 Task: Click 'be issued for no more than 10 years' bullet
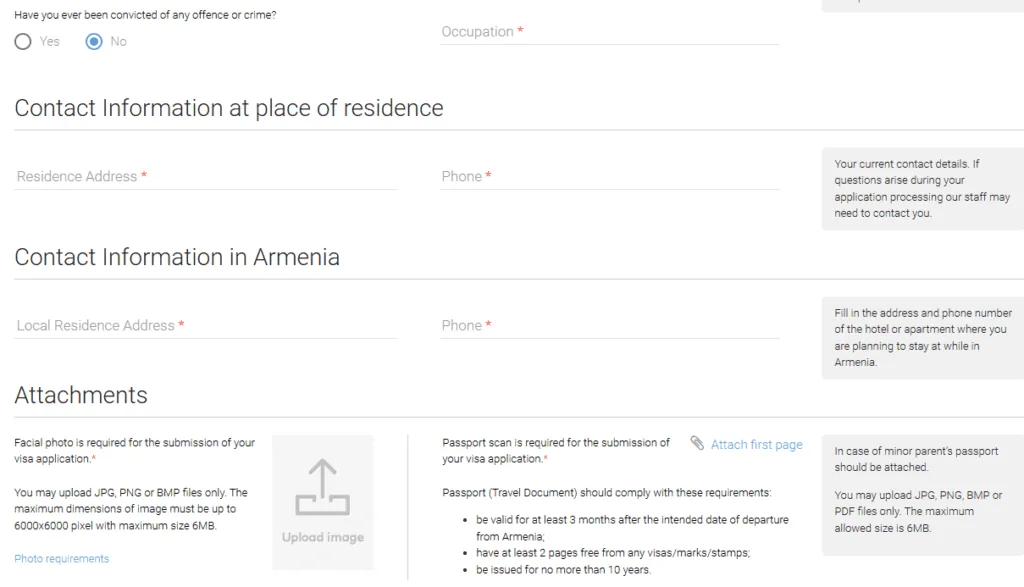click(563, 570)
